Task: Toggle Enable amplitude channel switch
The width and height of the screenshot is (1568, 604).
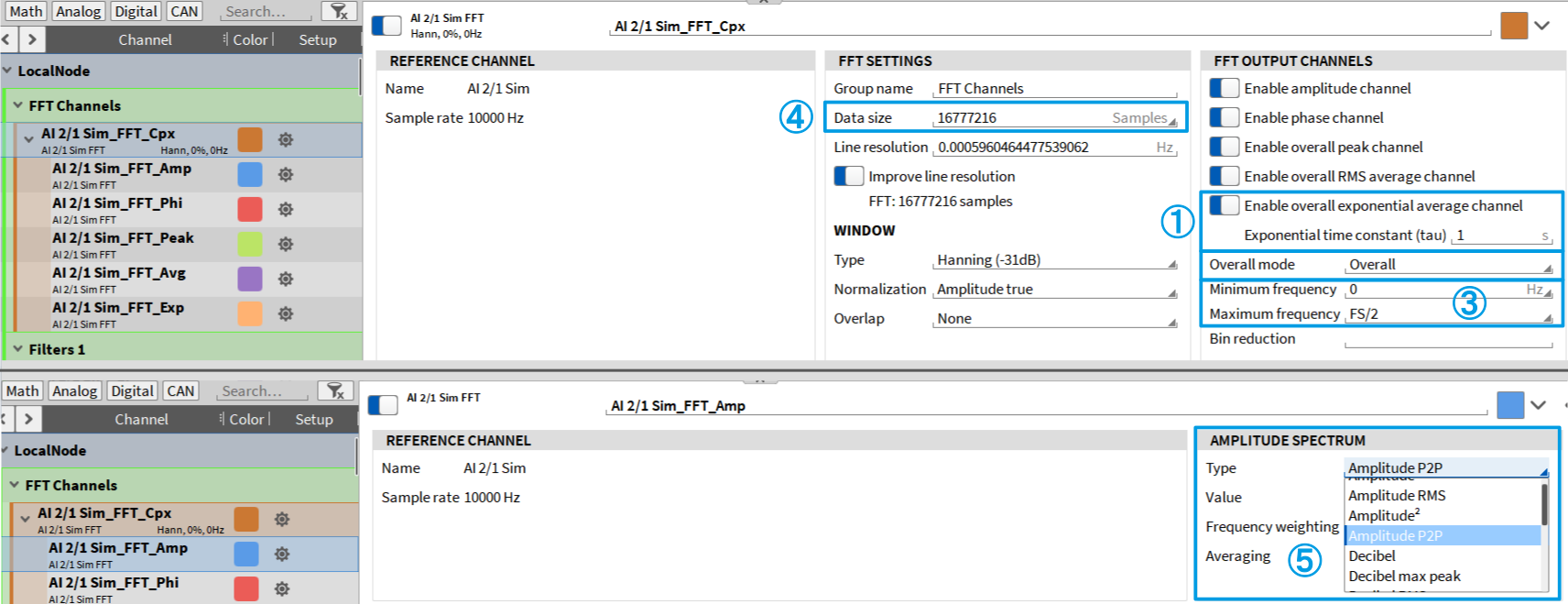Action: click(x=1225, y=89)
